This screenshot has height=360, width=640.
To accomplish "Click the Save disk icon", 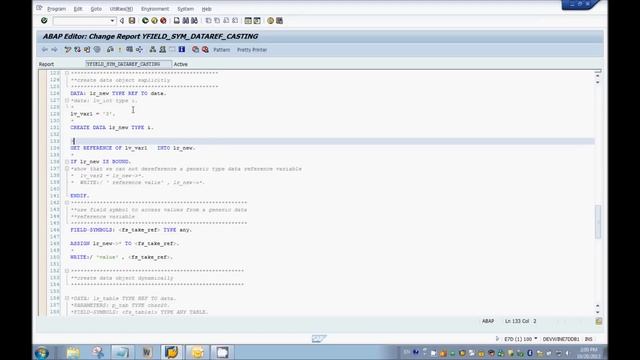I will point(132,20).
